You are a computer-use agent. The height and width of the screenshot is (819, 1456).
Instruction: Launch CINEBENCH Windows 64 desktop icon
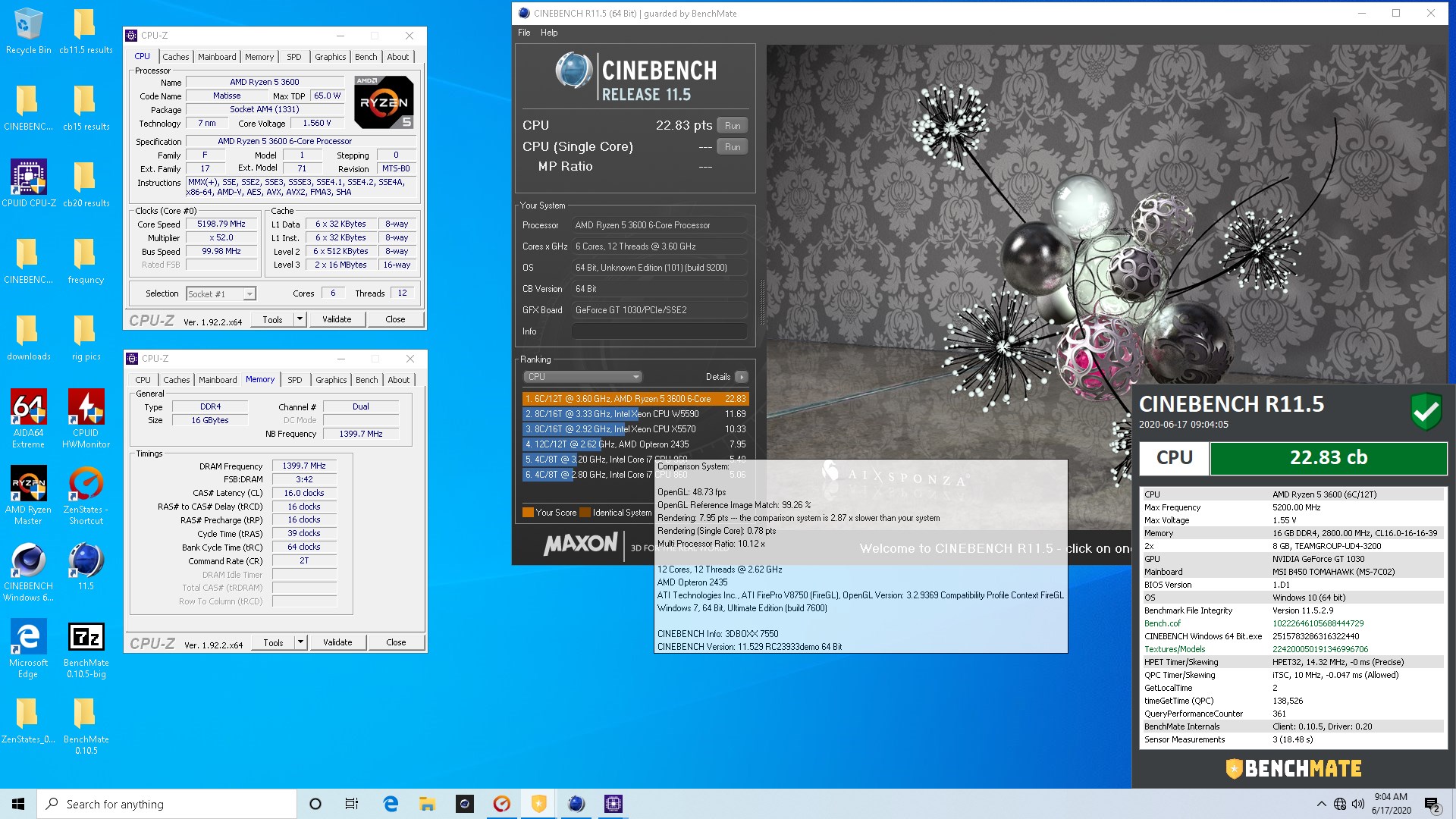(x=28, y=572)
